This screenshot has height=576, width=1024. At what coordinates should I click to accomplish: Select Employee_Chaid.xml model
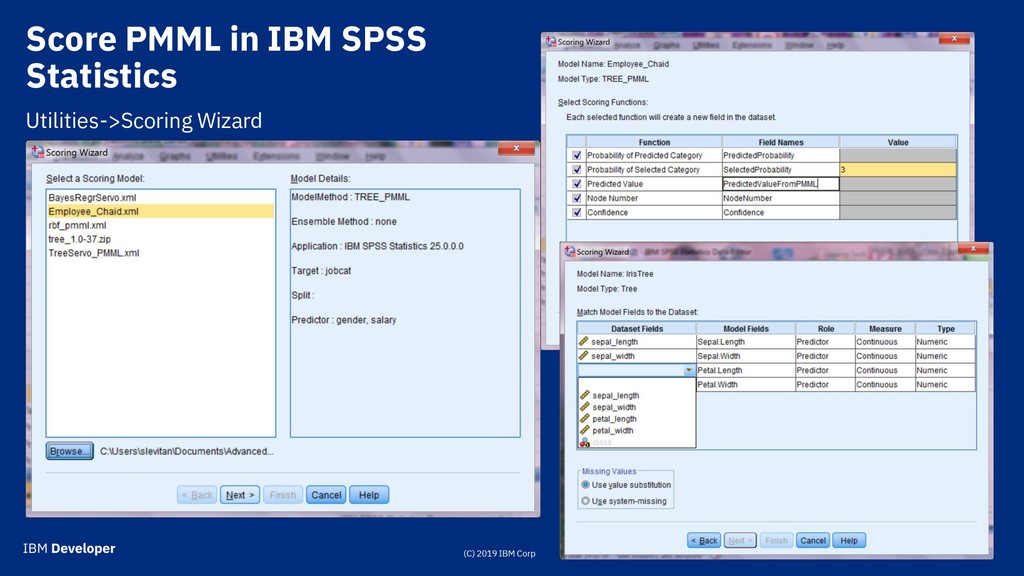click(160, 211)
